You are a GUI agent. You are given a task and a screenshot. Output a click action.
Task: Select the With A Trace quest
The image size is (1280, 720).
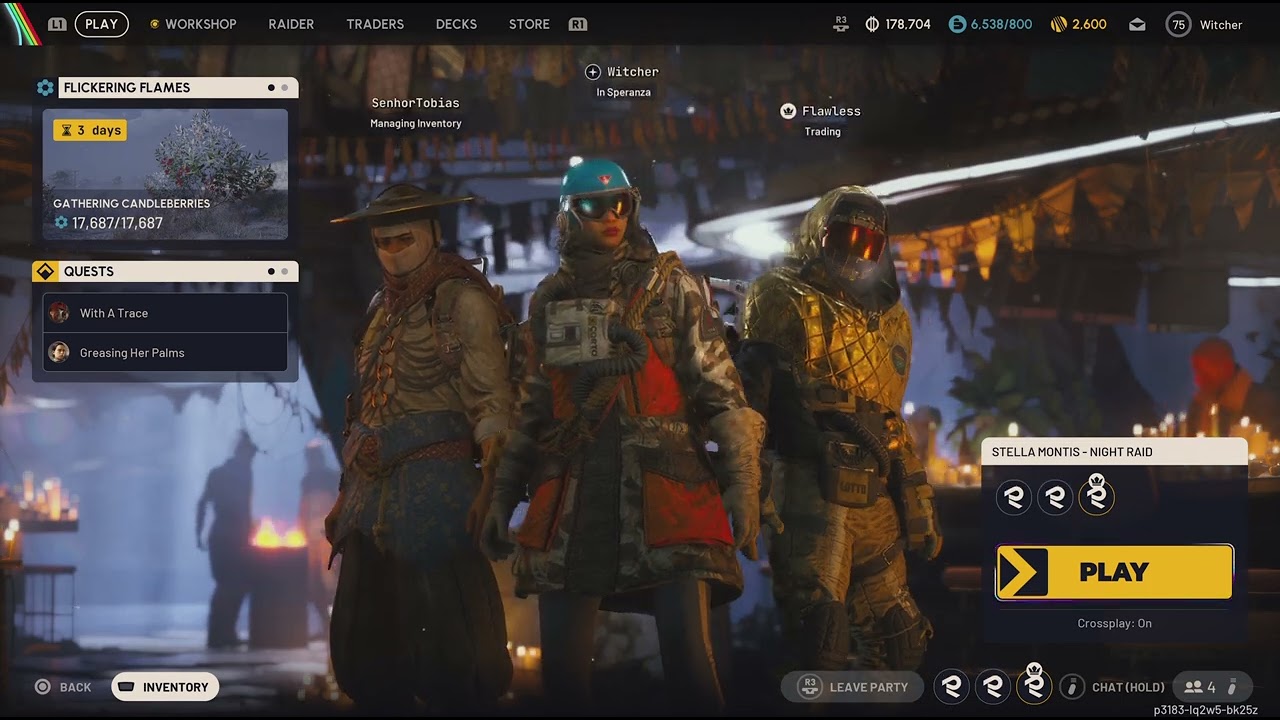(x=165, y=313)
